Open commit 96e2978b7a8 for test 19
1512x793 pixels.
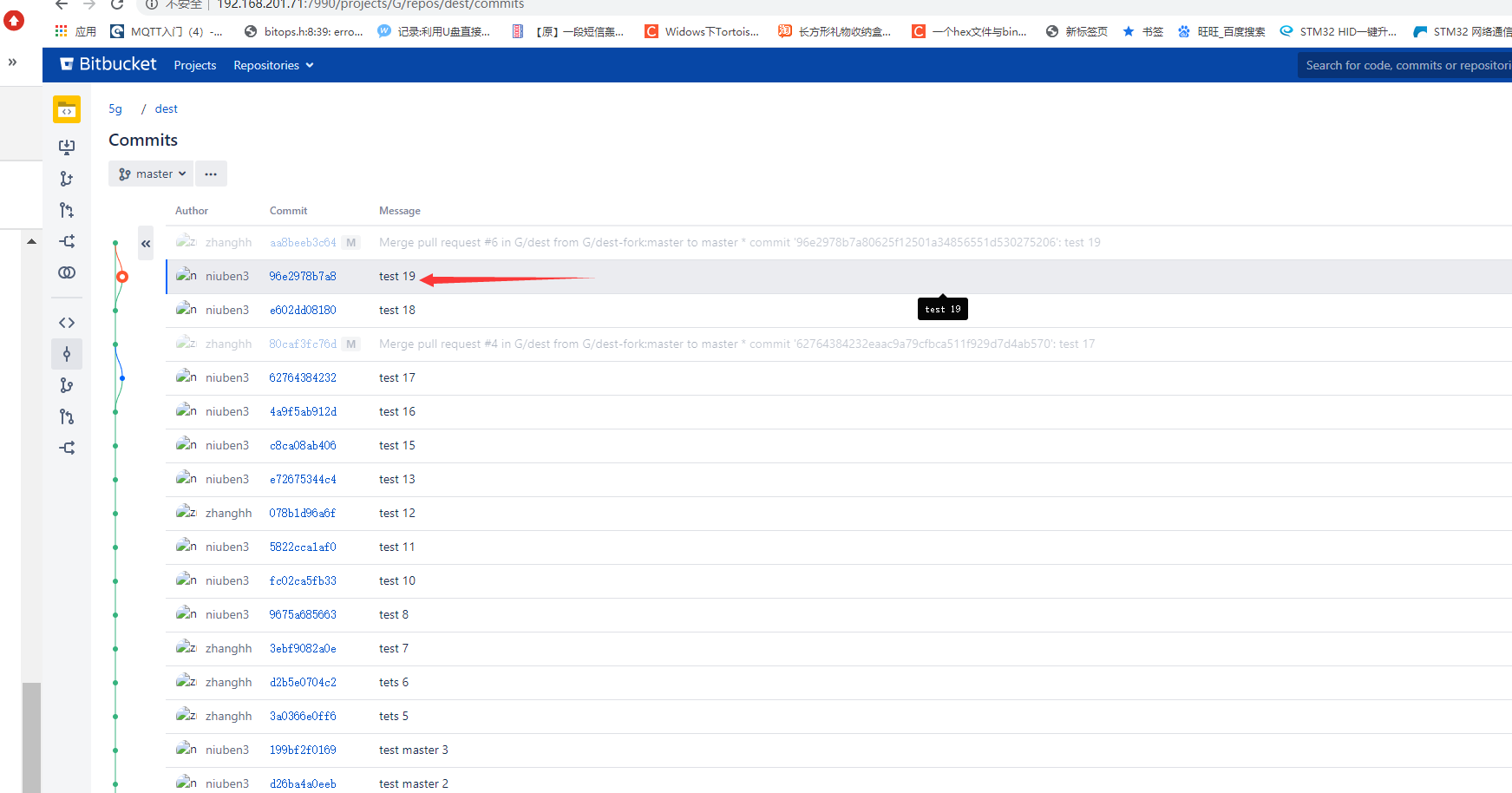(x=302, y=276)
